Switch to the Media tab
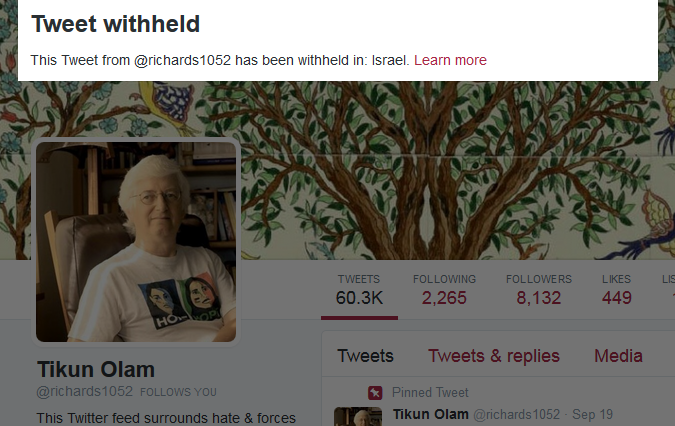The image size is (675, 426). [618, 356]
